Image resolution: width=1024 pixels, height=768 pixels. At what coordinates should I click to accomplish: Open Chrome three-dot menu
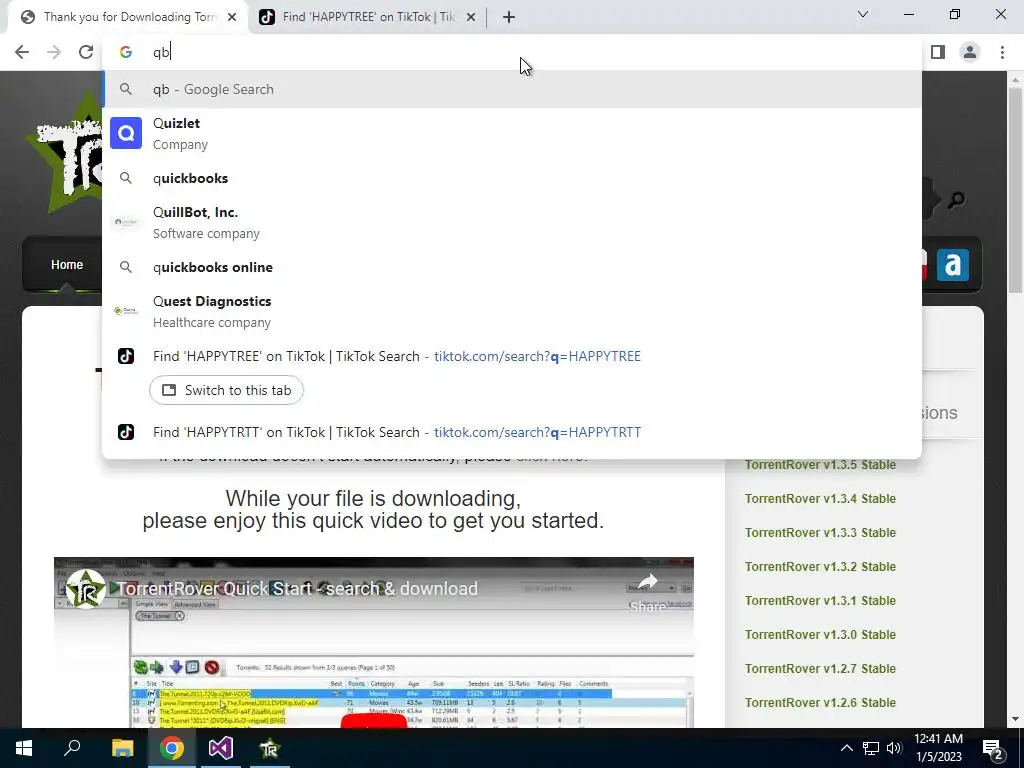click(x=1002, y=52)
